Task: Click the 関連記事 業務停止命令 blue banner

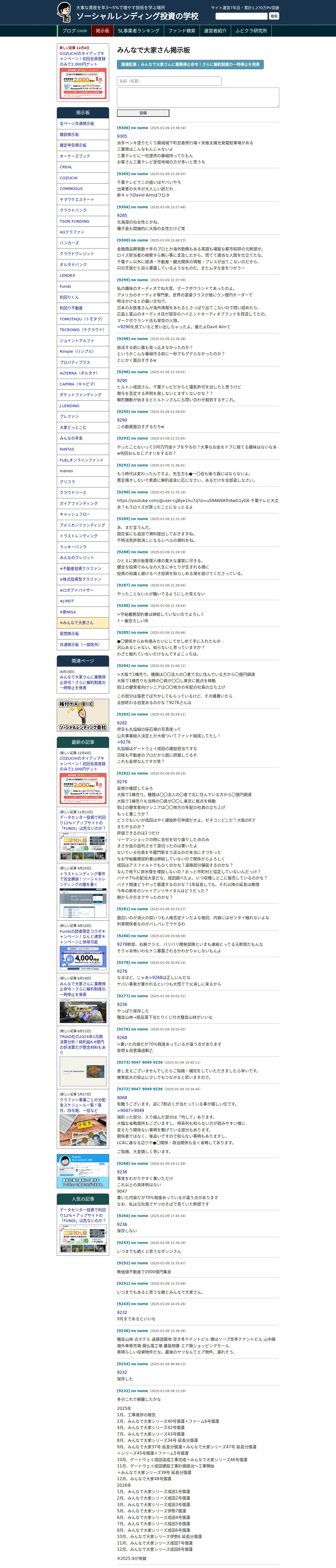Action: 190,64
